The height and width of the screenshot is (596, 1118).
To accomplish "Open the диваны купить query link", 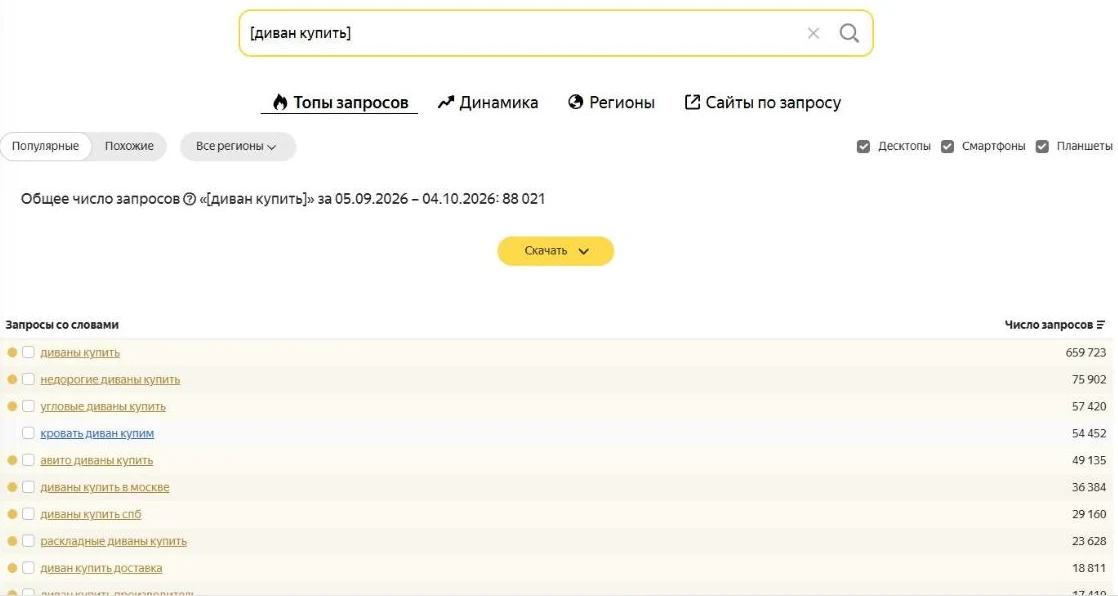I will [x=80, y=352].
